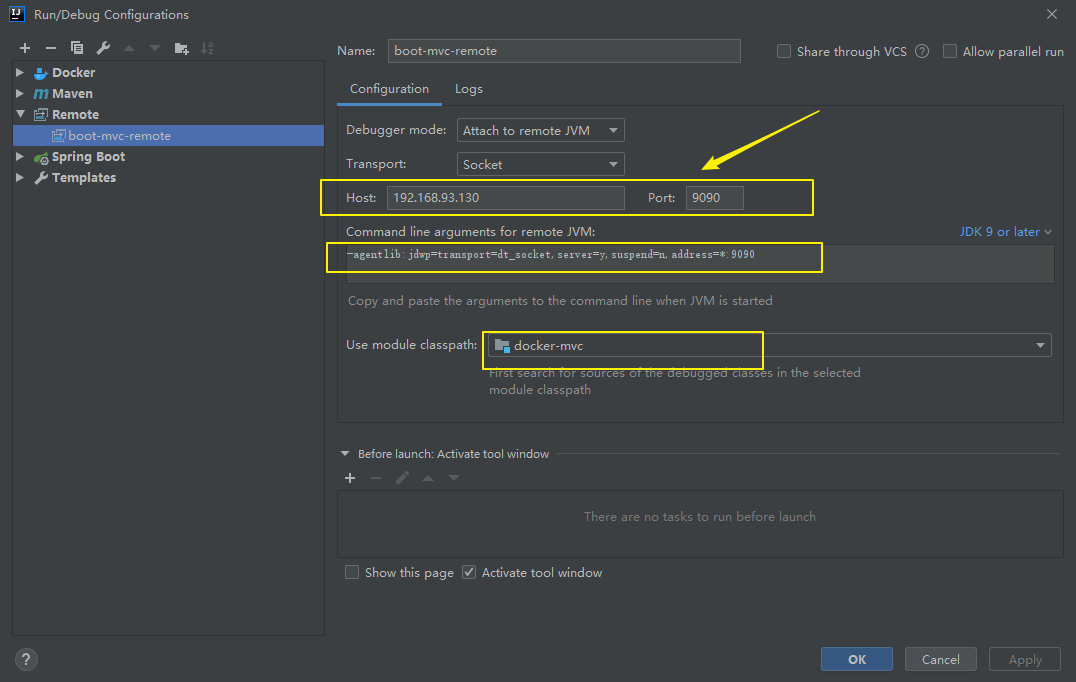Screen dimensions: 1076x682
Task: Switch to the Logs tab
Action: 469,89
